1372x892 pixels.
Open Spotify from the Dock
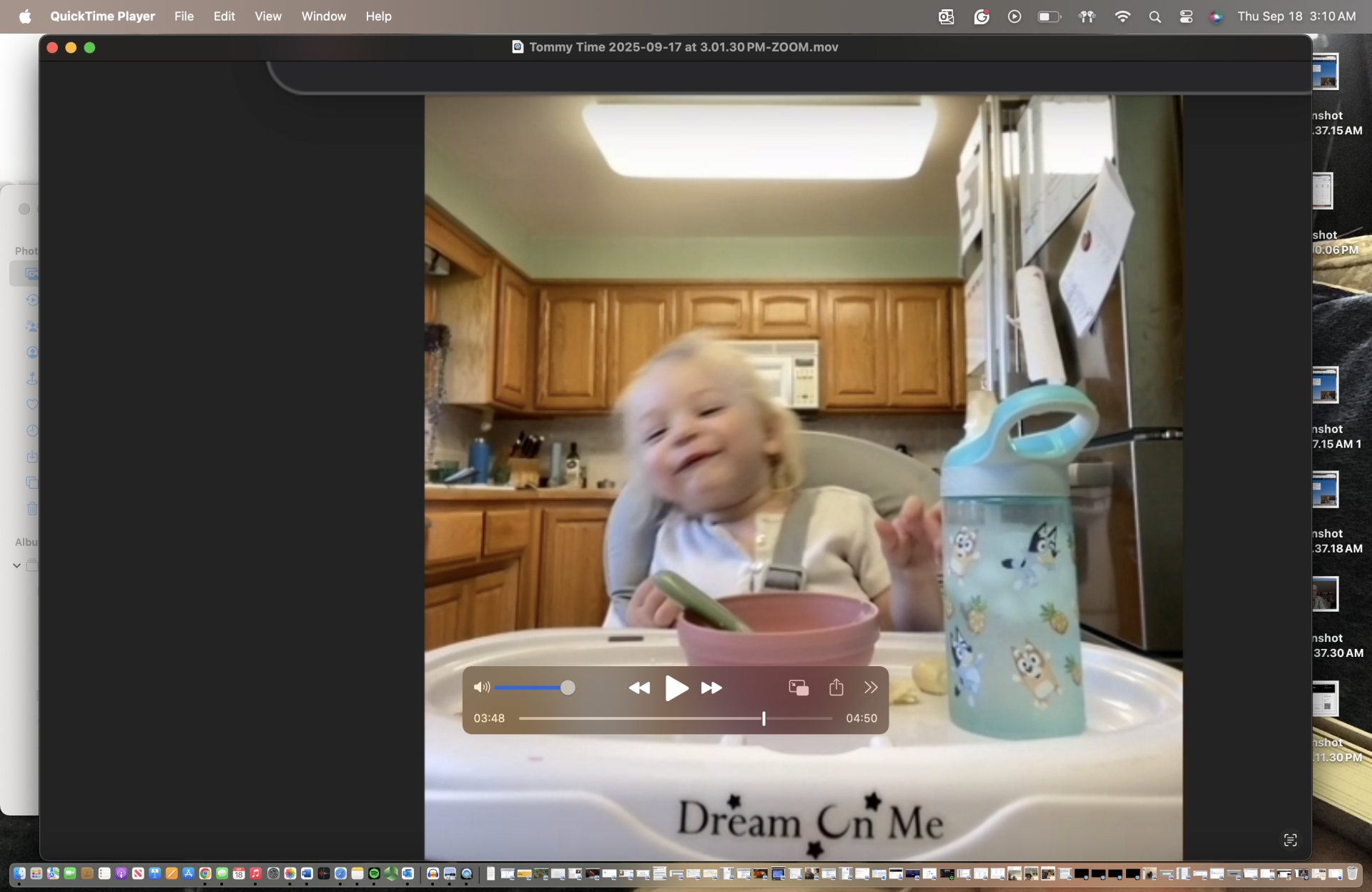(x=375, y=873)
